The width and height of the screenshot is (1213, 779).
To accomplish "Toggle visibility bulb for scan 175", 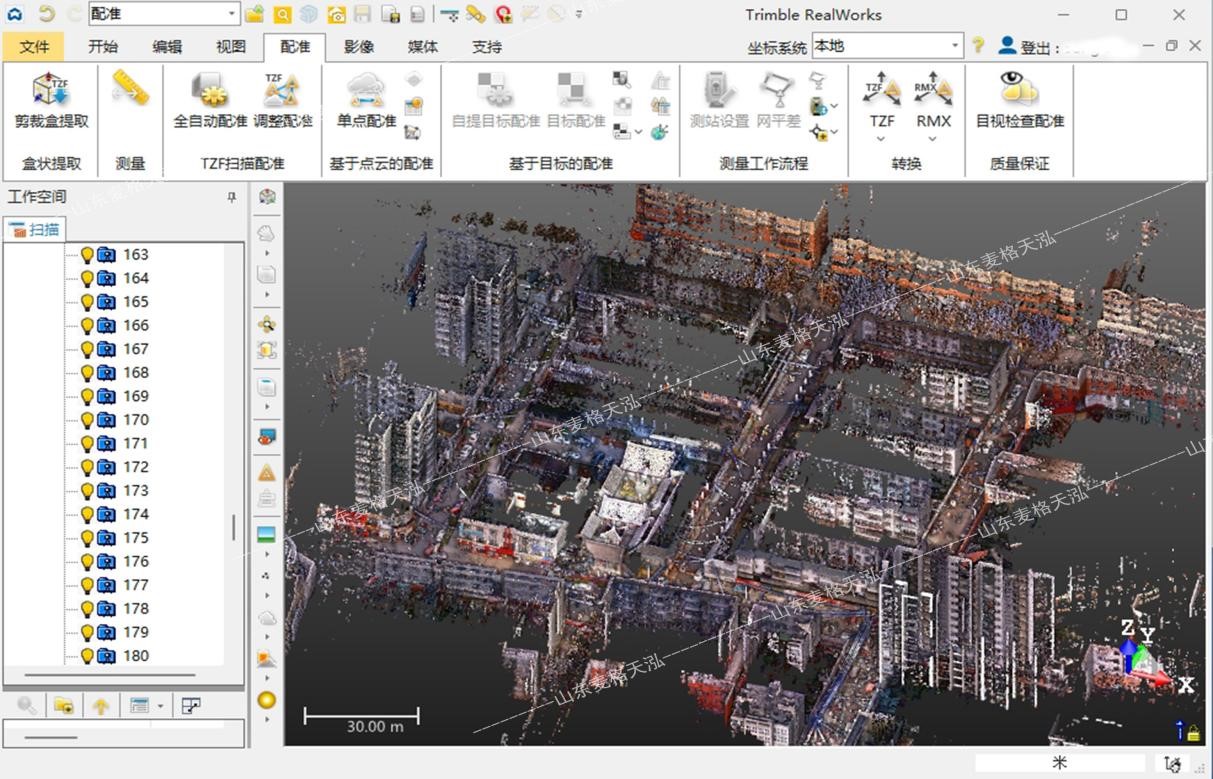I will pyautogui.click(x=87, y=538).
